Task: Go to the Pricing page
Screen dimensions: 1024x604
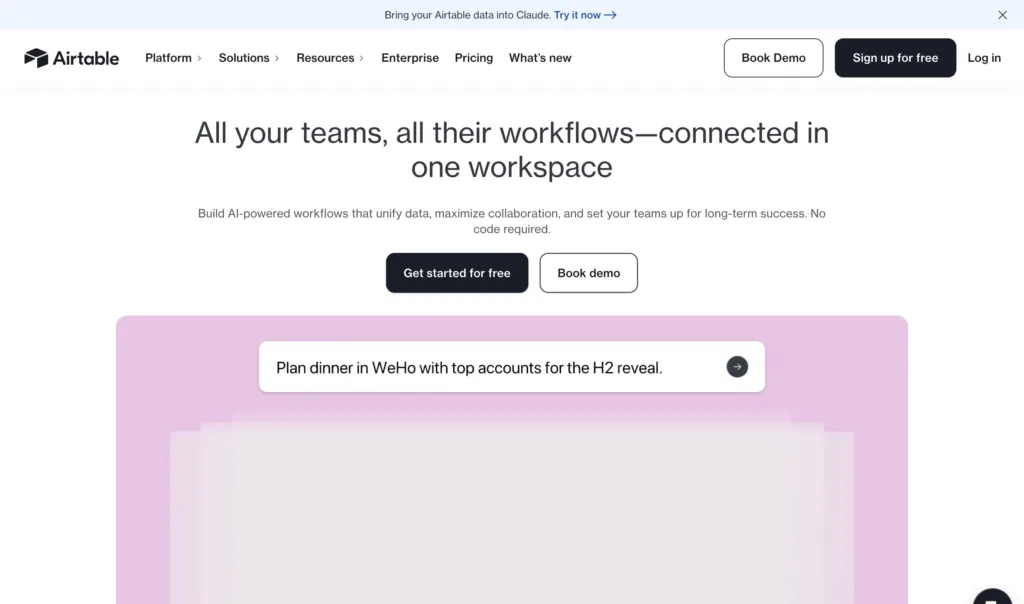Action: click(x=473, y=58)
